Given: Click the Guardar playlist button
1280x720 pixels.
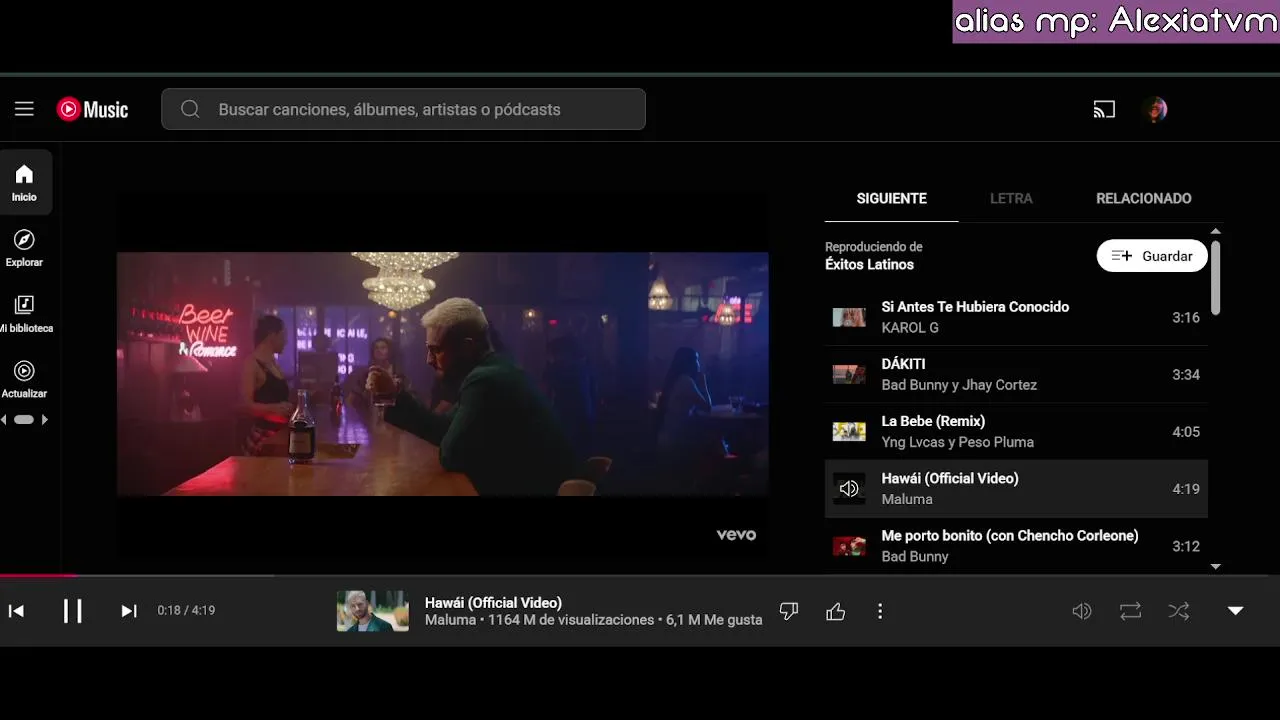Looking at the screenshot, I should (x=1152, y=256).
